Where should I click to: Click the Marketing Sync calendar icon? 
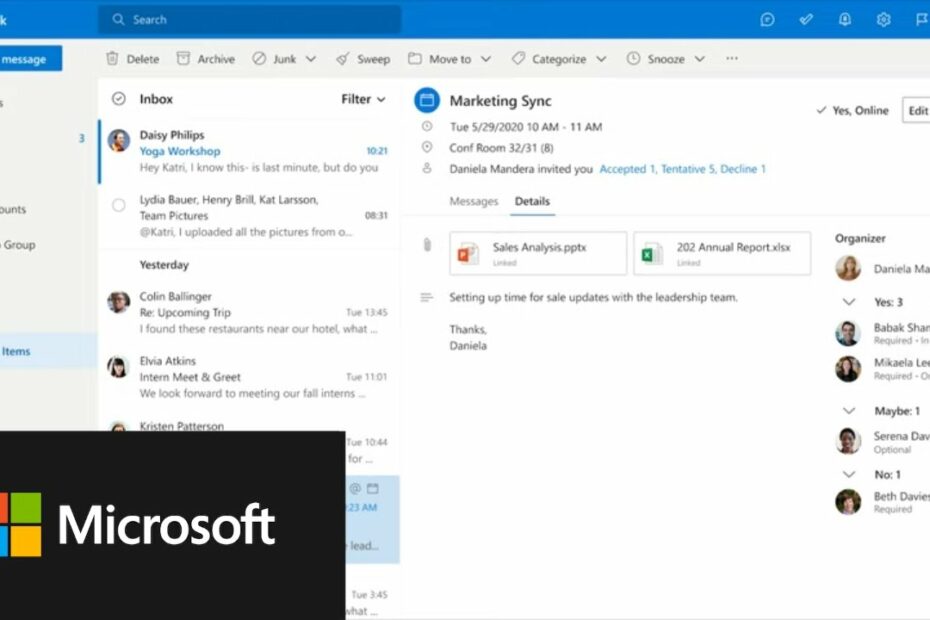tap(427, 100)
